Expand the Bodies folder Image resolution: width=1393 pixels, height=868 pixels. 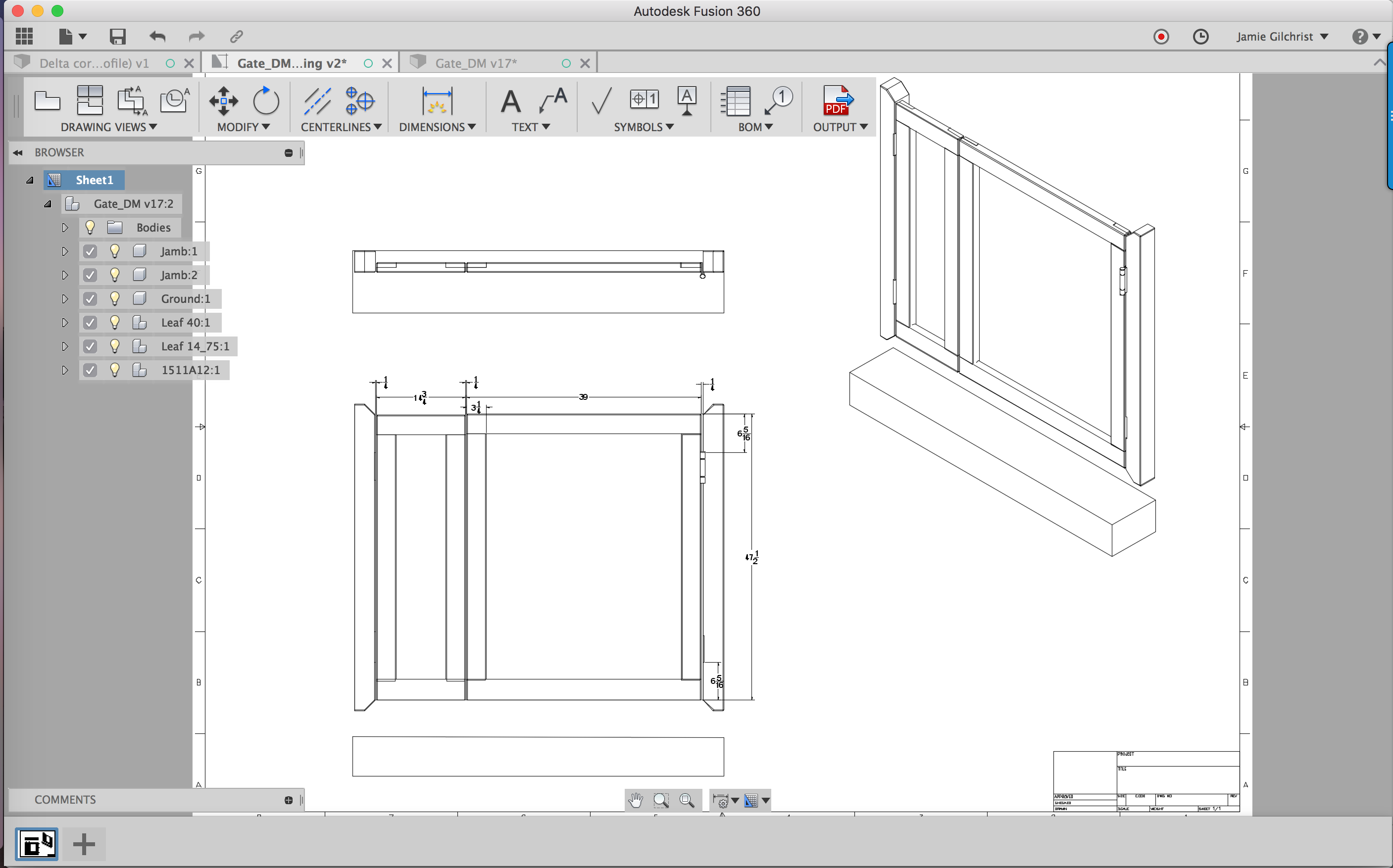click(65, 228)
